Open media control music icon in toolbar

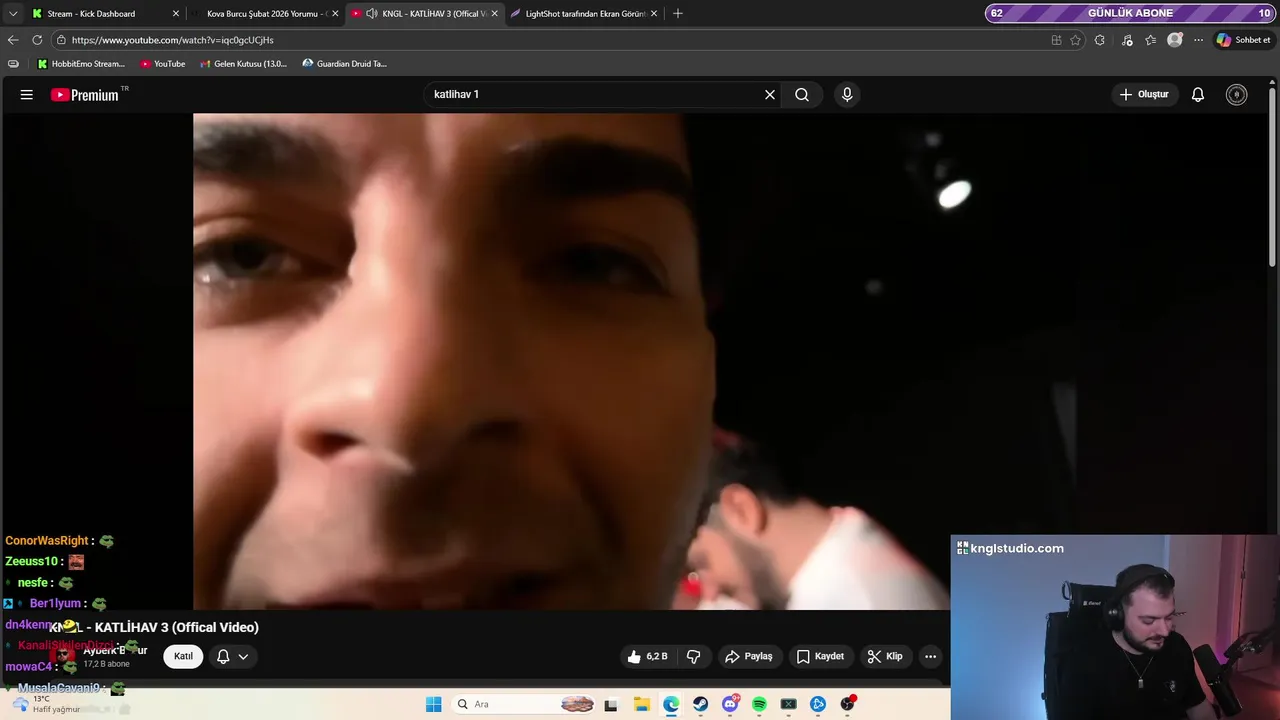coord(1127,40)
